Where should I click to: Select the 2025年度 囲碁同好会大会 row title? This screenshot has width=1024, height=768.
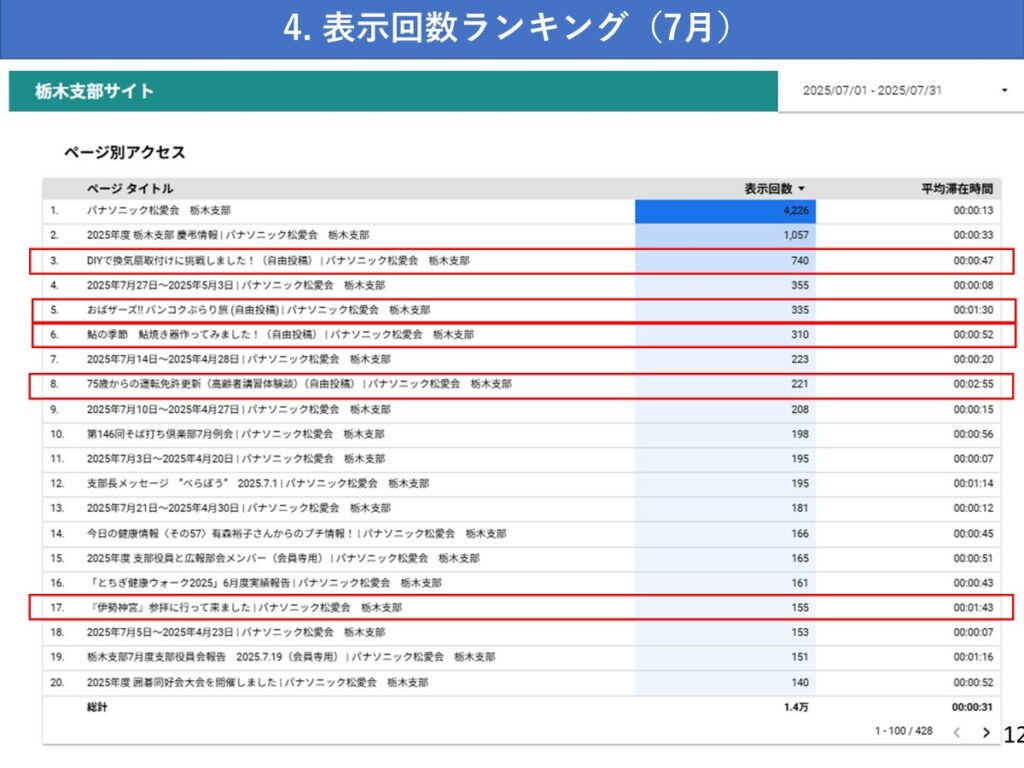click(257, 682)
